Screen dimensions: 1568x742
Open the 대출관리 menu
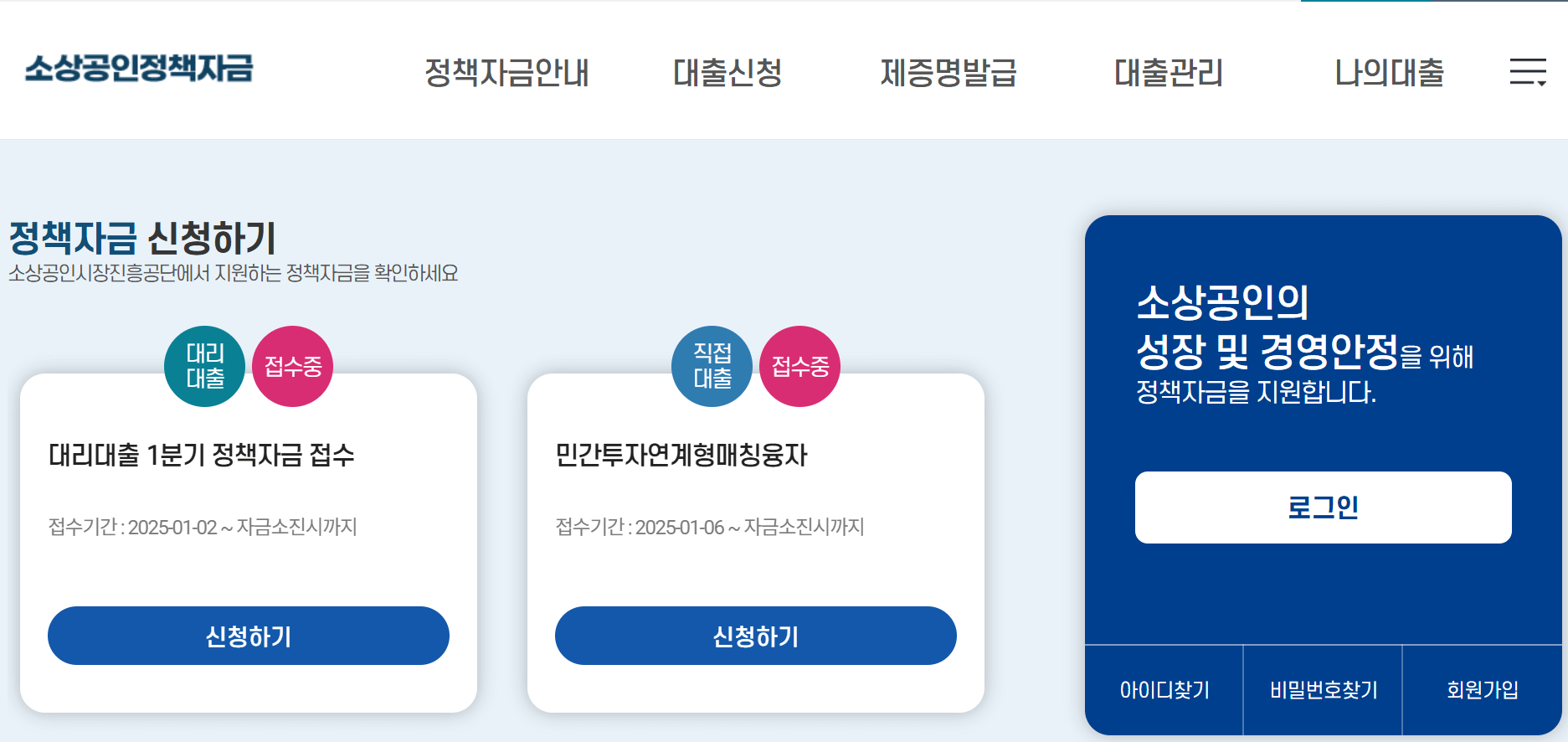[1169, 74]
